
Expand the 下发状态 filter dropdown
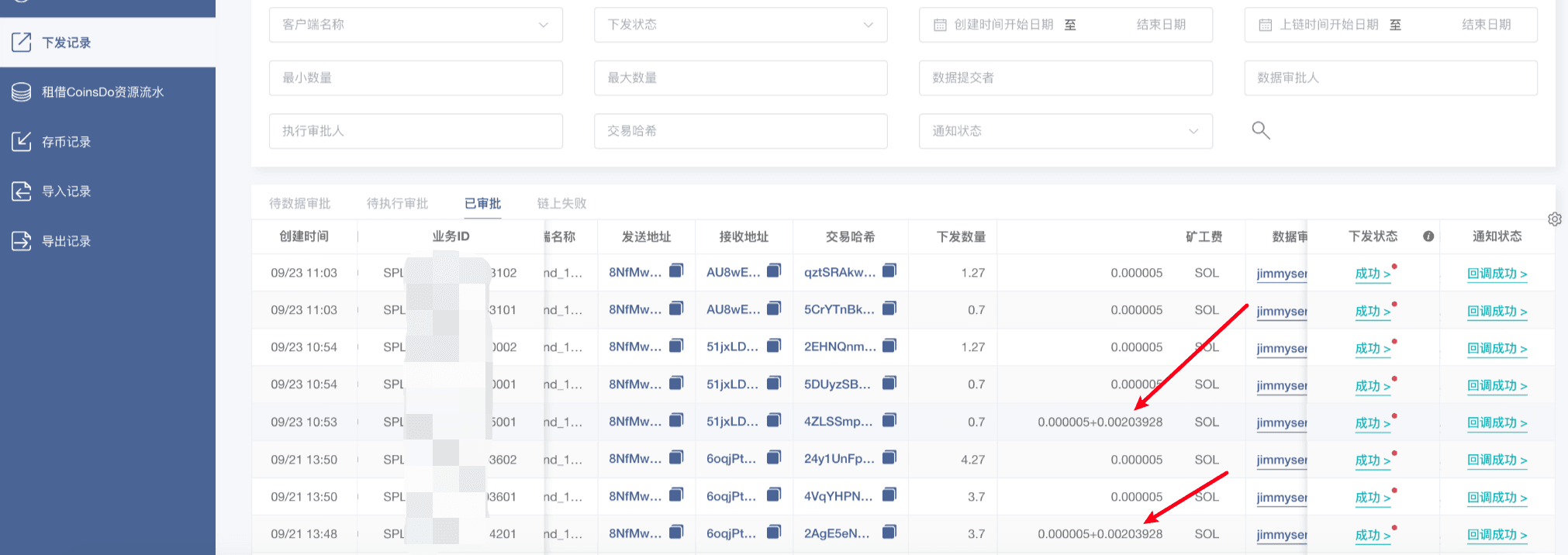(740, 25)
